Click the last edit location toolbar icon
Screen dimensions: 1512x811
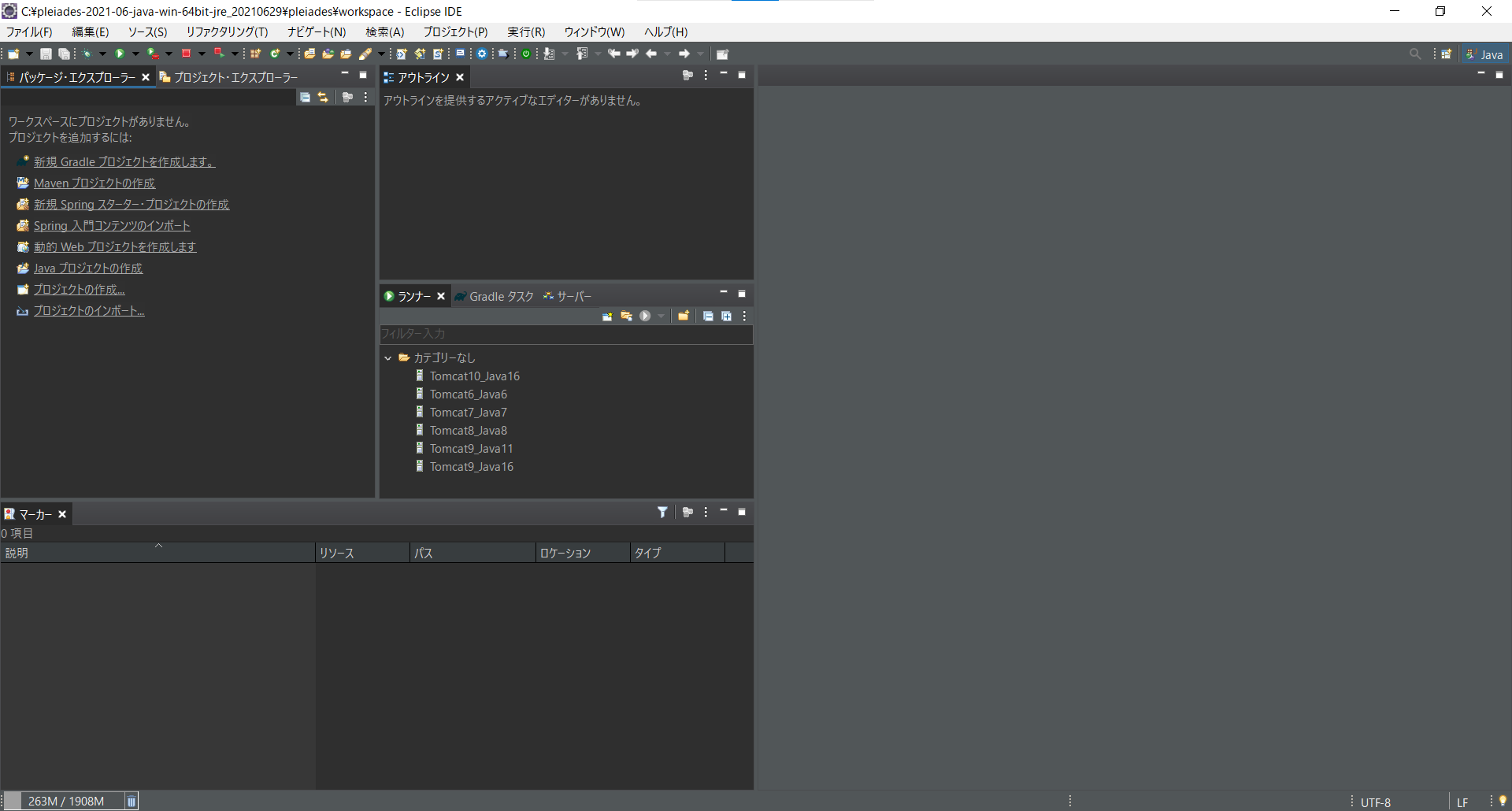tap(614, 54)
